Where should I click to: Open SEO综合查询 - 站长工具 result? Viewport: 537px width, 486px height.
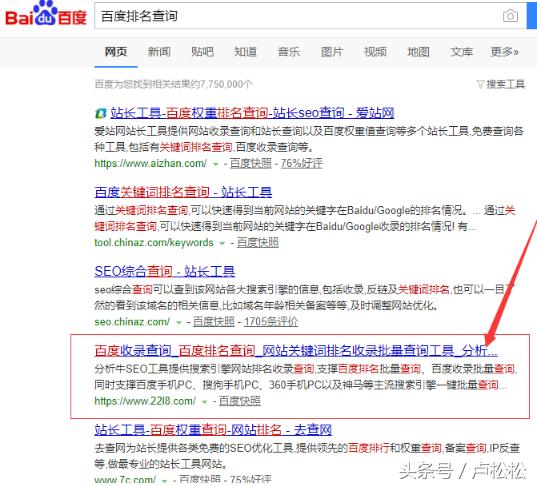click(x=165, y=271)
